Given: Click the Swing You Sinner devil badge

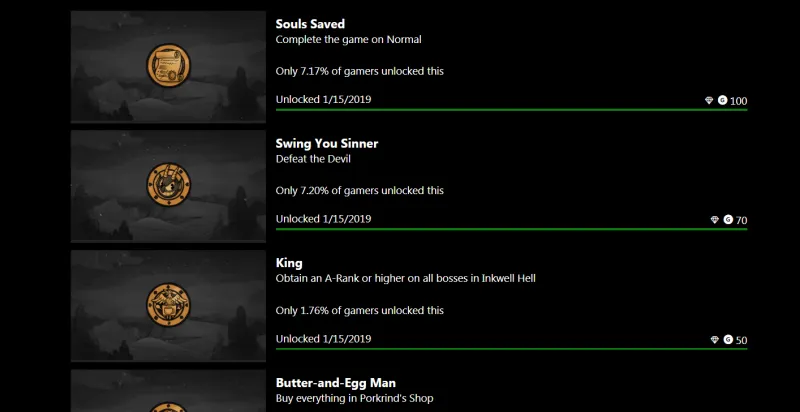Looking at the screenshot, I should click(x=168, y=185).
